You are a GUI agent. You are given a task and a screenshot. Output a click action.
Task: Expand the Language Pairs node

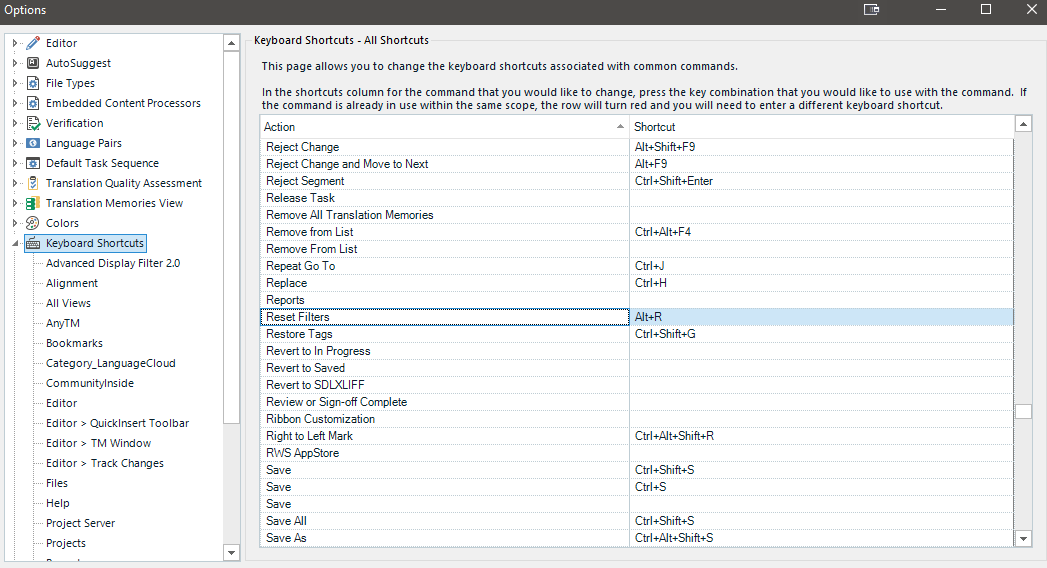point(15,144)
